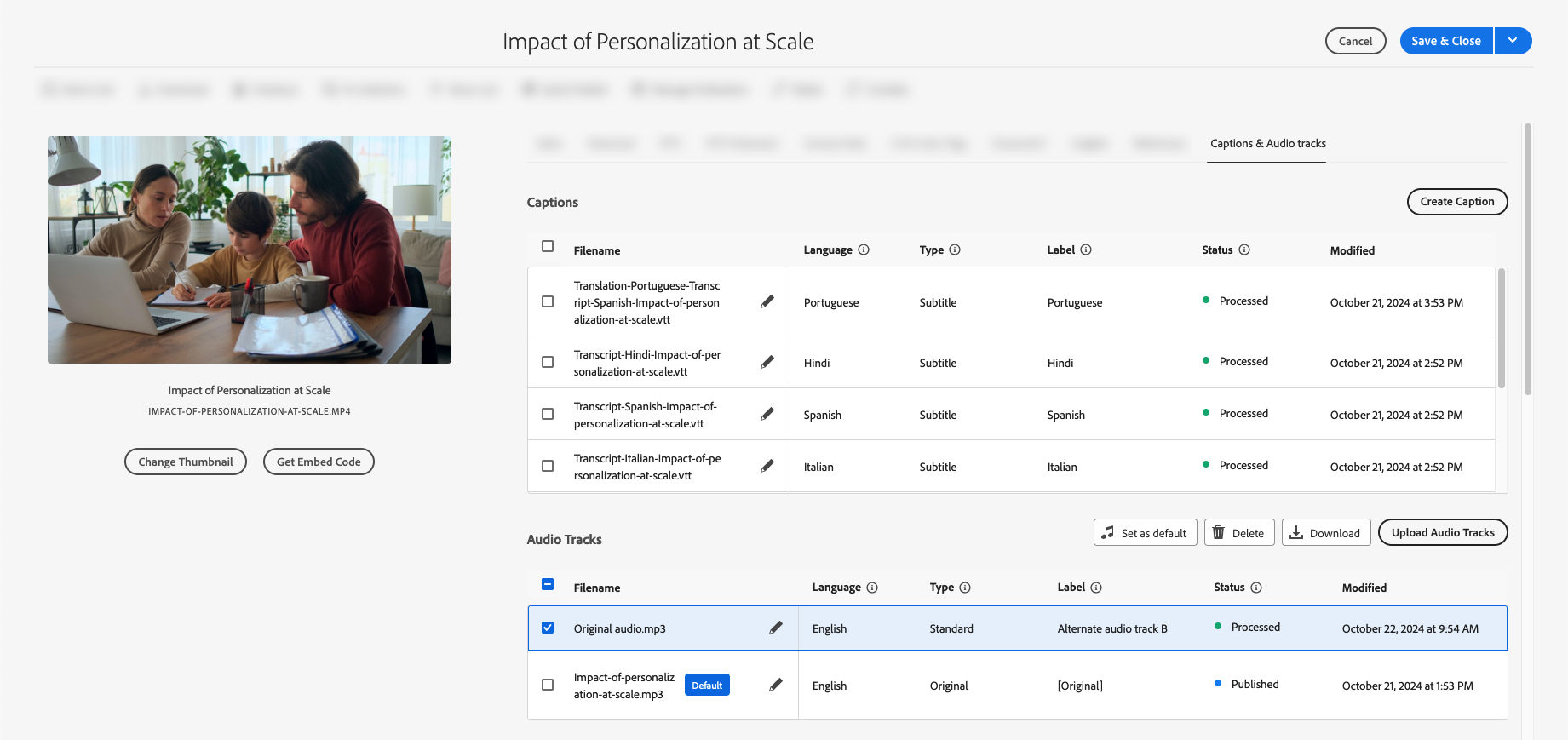1568x740 pixels.
Task: Edit Original audio.mp3 filename pencil icon
Action: pyautogui.click(x=776, y=628)
